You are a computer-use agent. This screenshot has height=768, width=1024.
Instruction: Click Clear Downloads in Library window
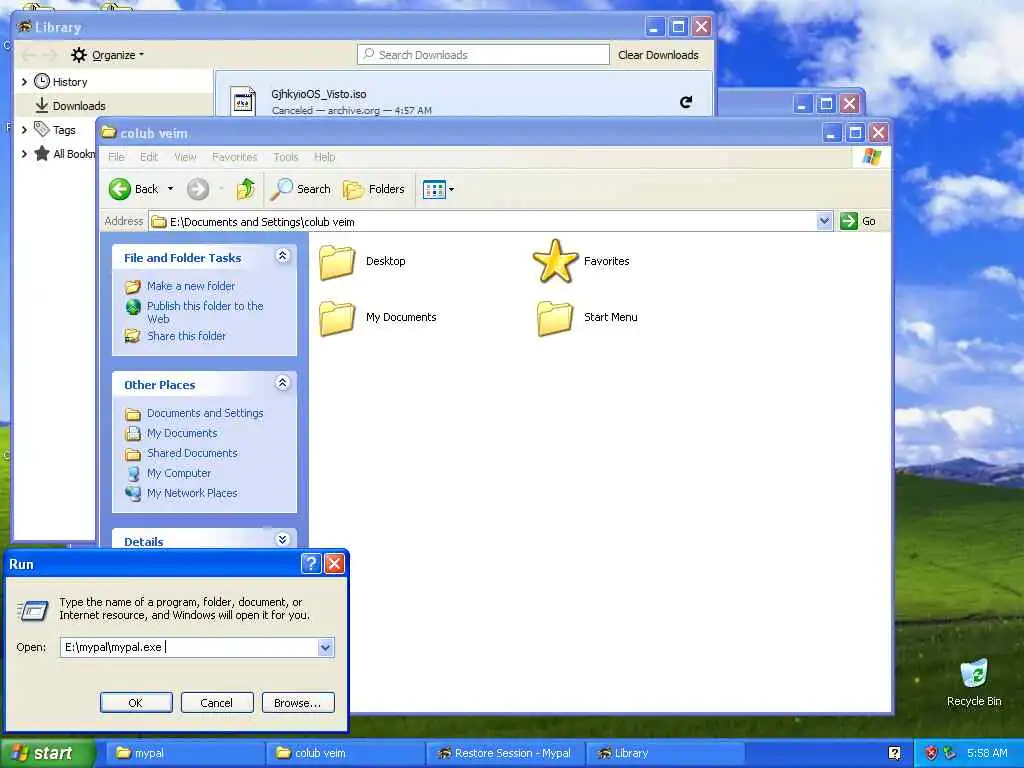(x=658, y=56)
